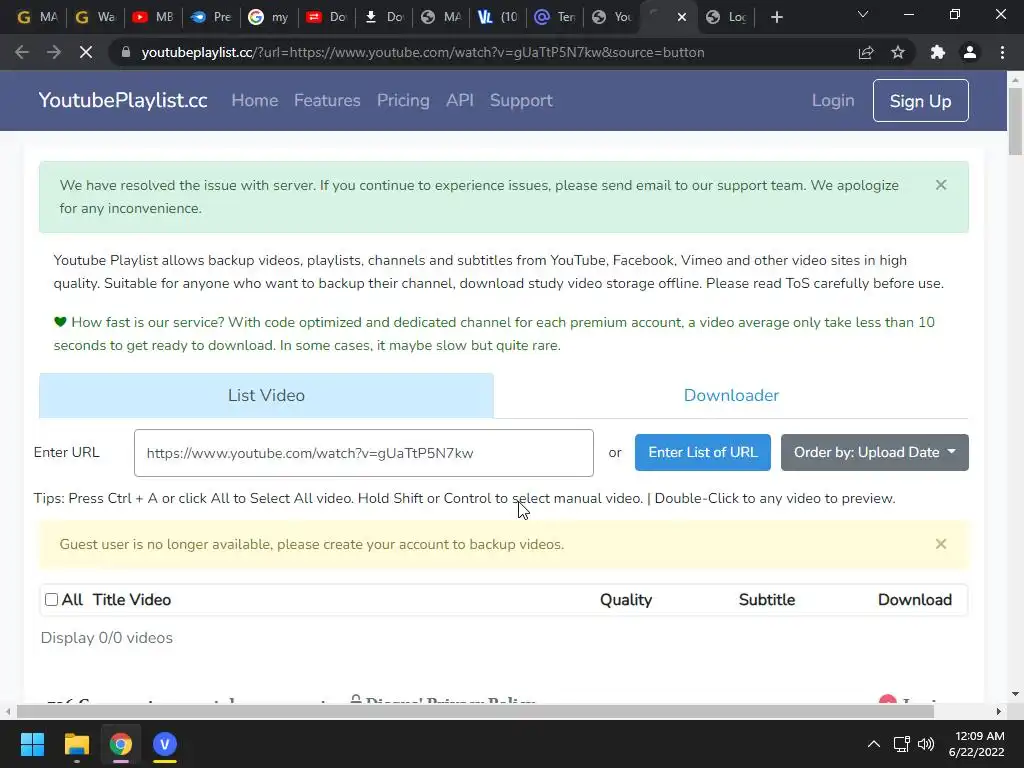Image resolution: width=1024 pixels, height=768 pixels.
Task: Open Chrome profile avatar icon
Action: point(970,52)
